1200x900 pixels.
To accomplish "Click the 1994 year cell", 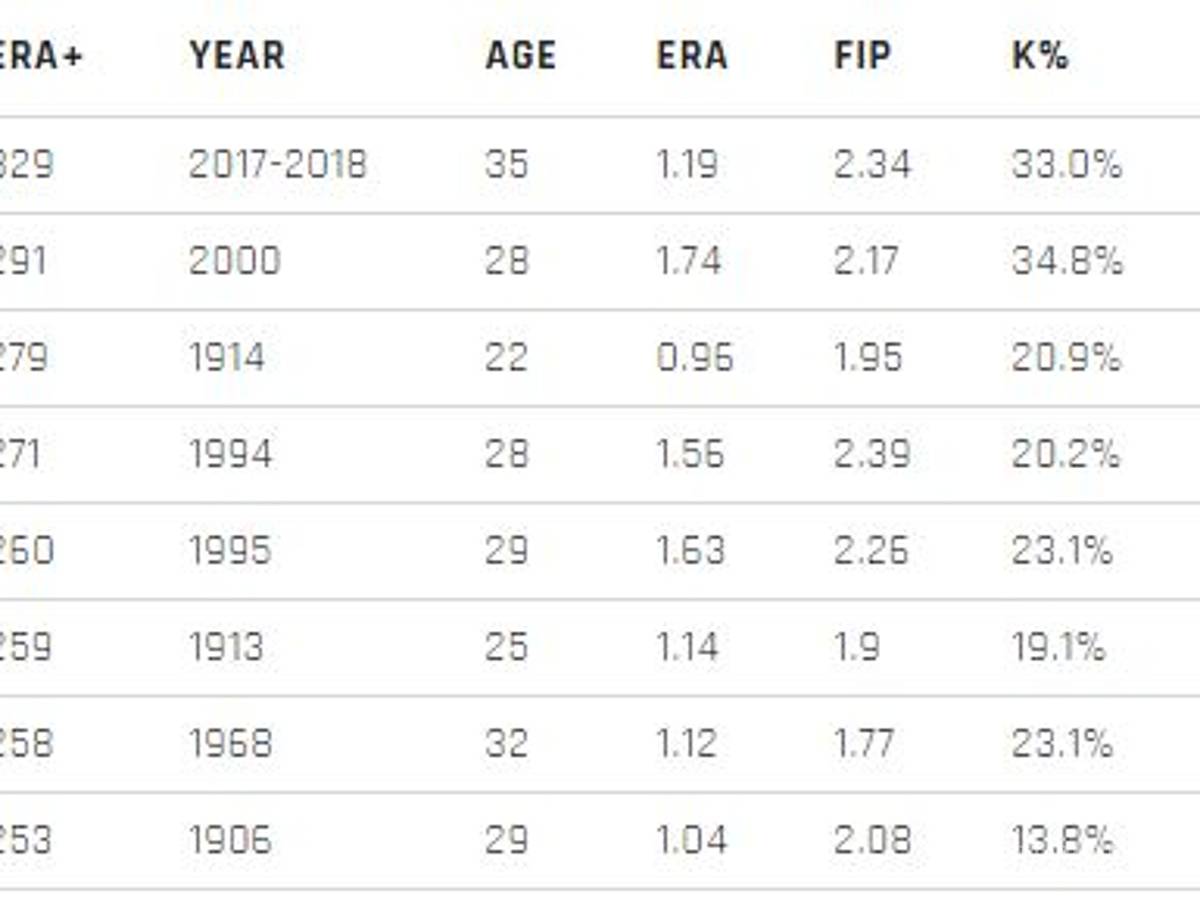I will click(230, 454).
